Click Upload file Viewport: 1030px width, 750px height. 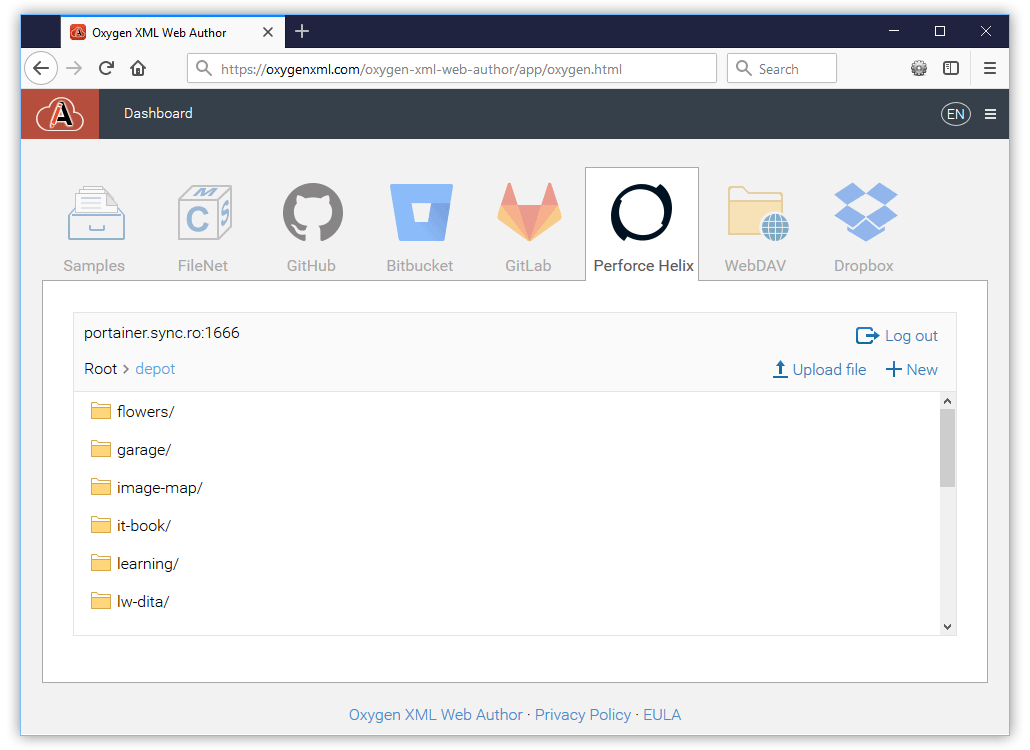click(x=820, y=370)
